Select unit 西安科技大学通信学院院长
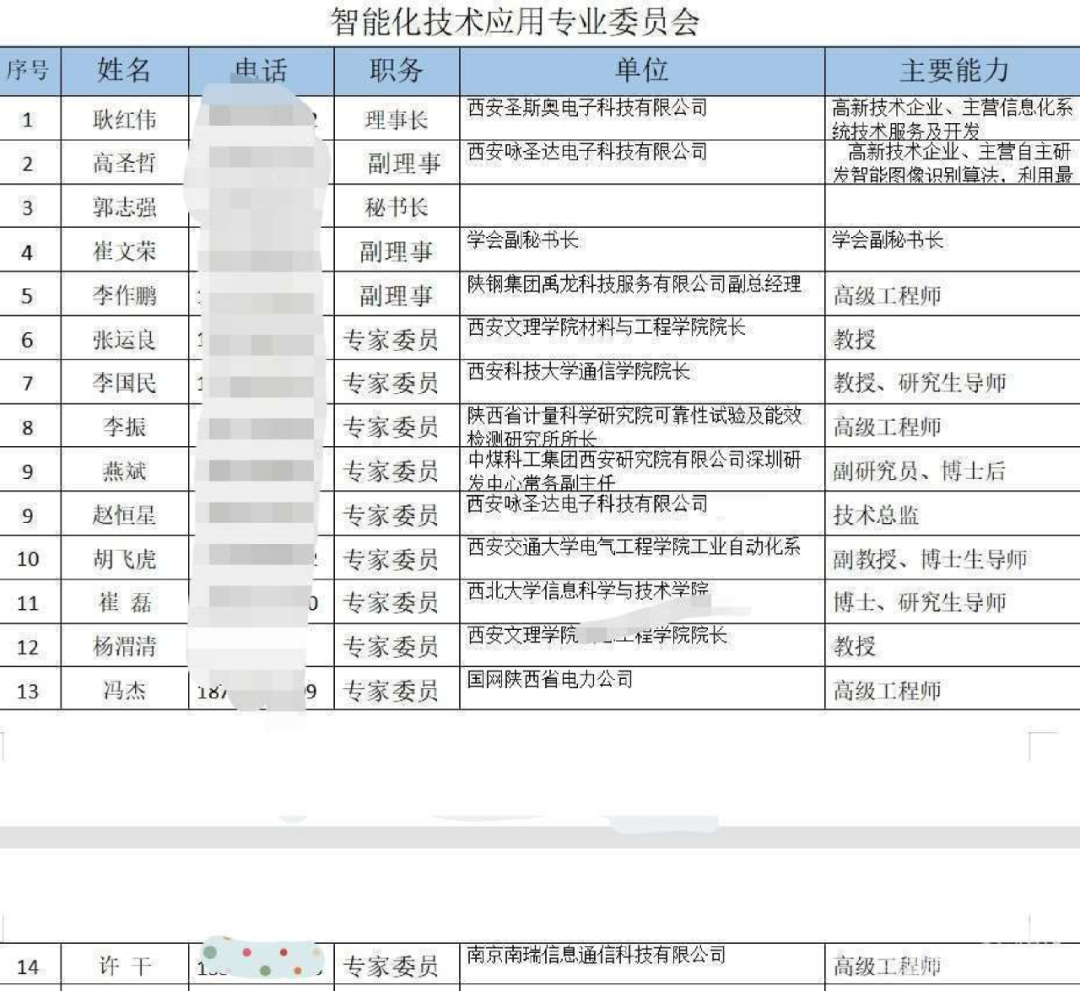This screenshot has width=1080, height=991. click(579, 371)
